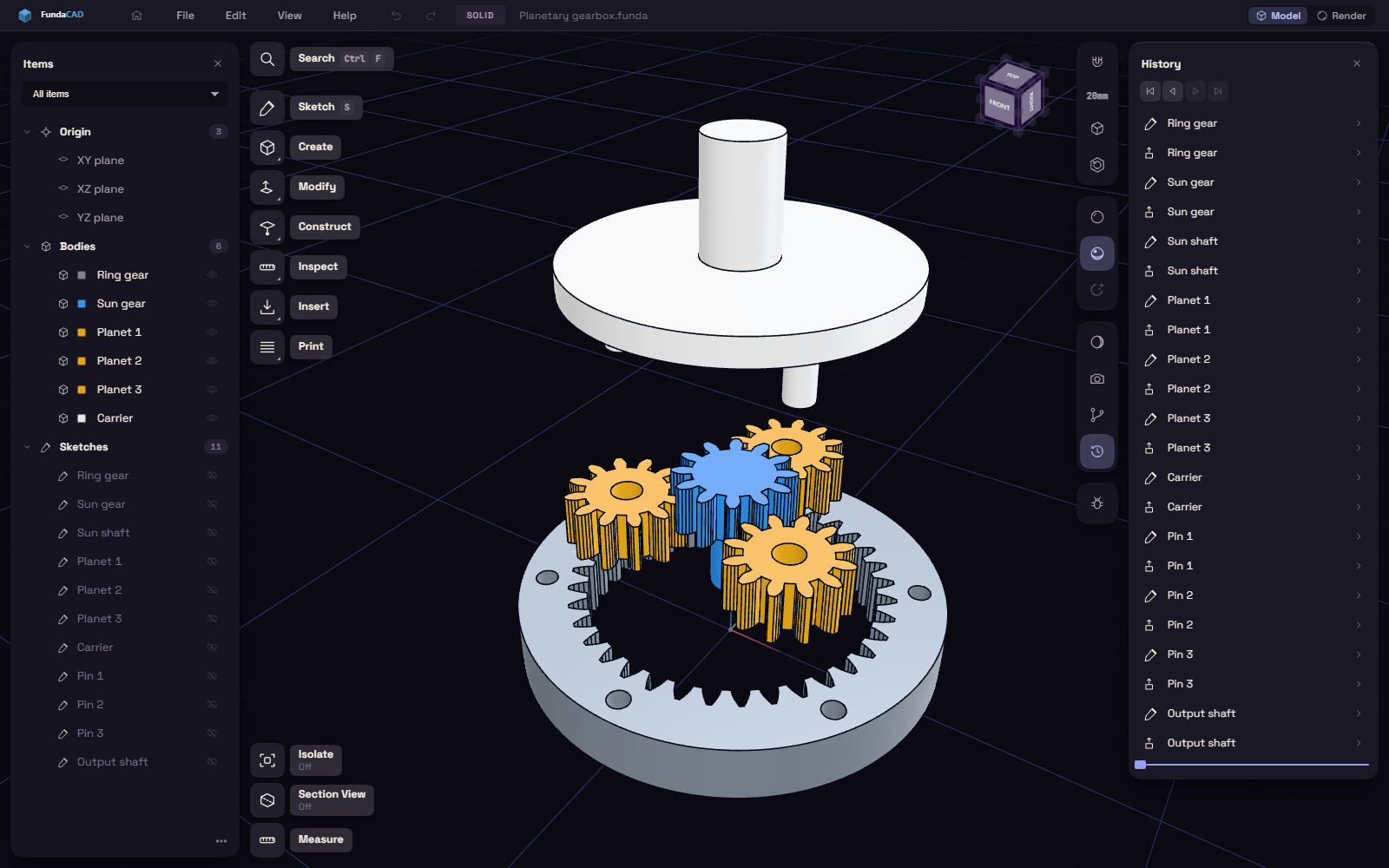Hide the Carrier body
1389x868 pixels.
[x=212, y=418]
